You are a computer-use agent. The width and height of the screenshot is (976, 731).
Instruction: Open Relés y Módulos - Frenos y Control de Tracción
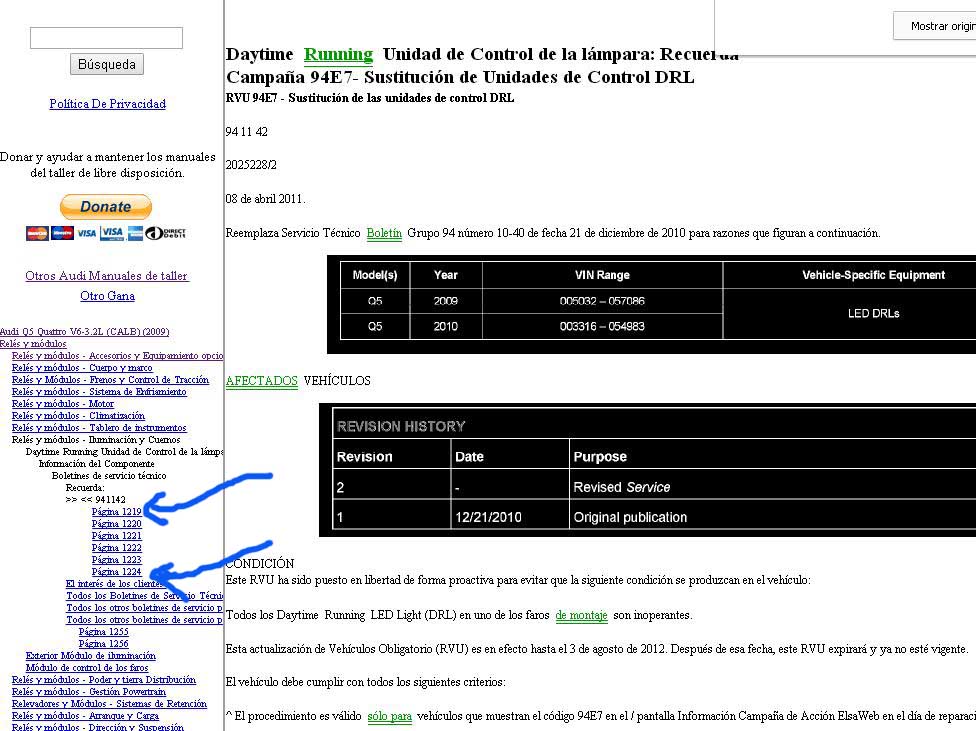coord(110,379)
